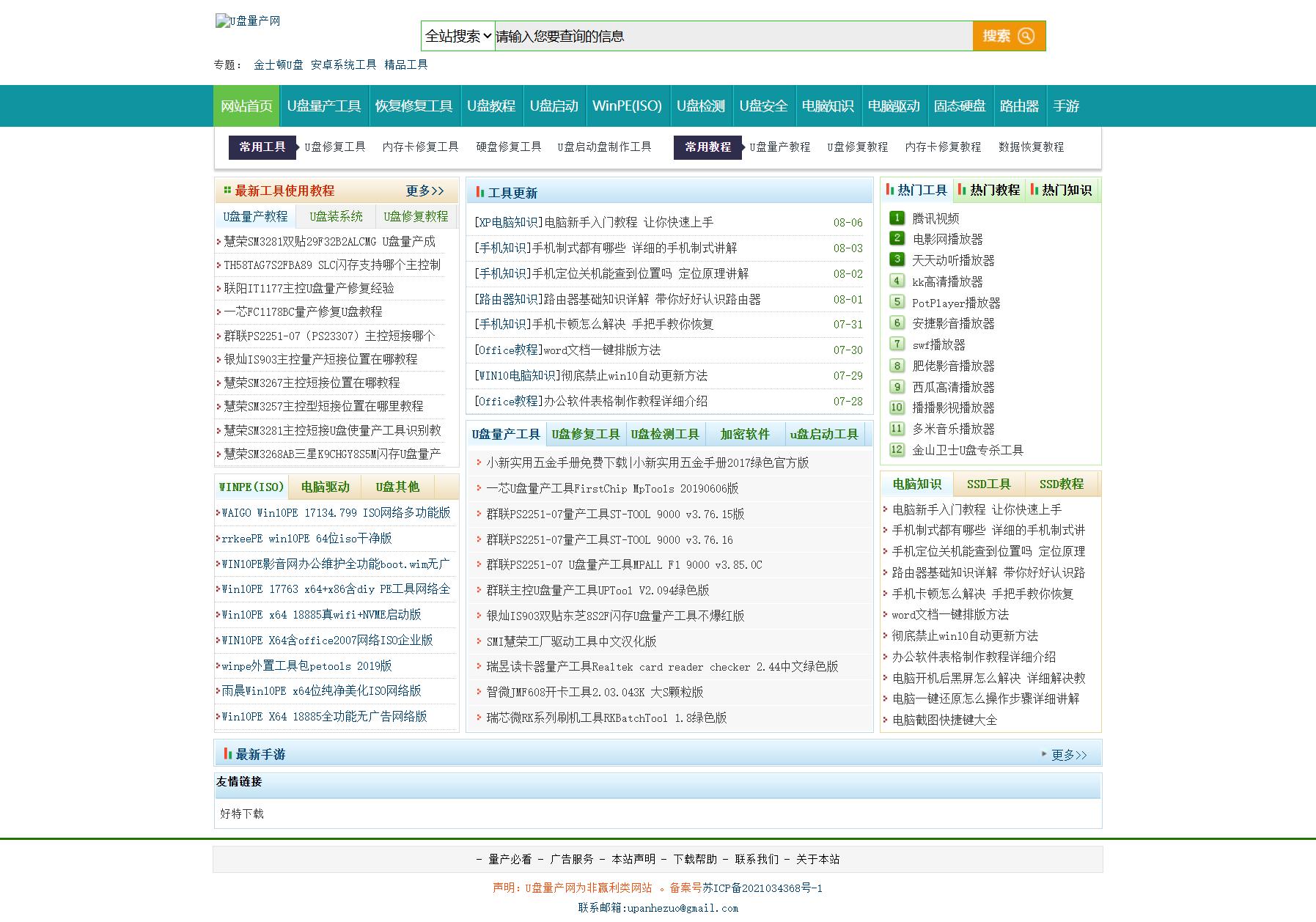Screen dimensions: 1316x922
Task: Open the SSD工具 tab
Action: pos(988,484)
